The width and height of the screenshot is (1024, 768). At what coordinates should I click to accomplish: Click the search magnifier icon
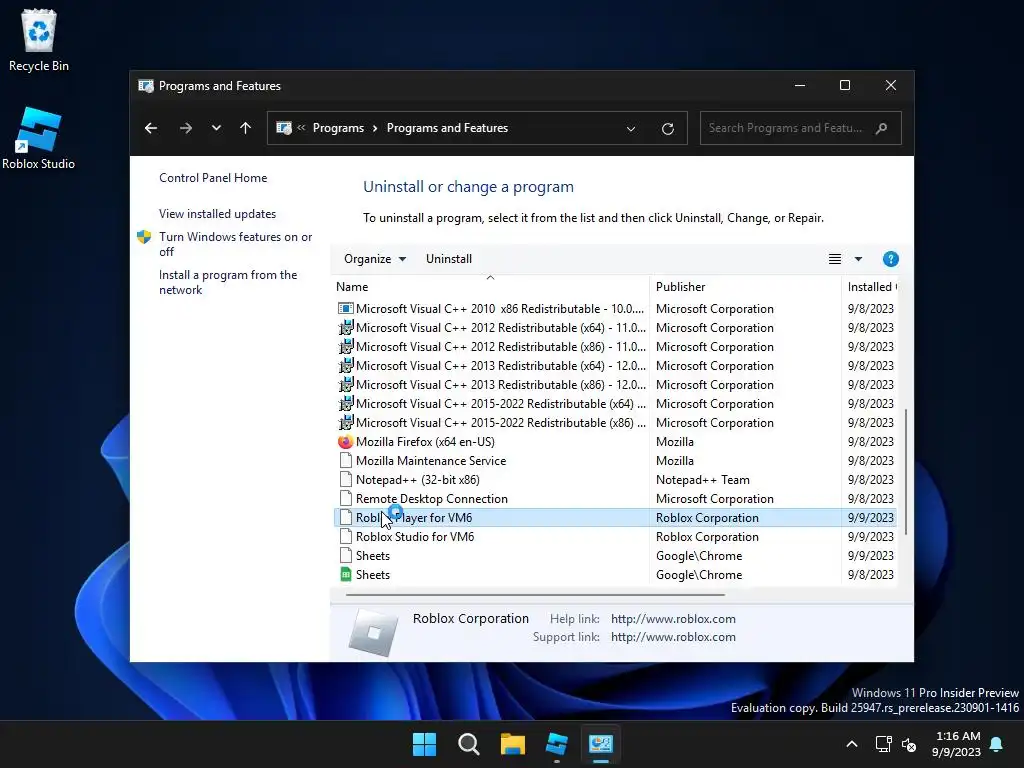pyautogui.click(x=882, y=128)
